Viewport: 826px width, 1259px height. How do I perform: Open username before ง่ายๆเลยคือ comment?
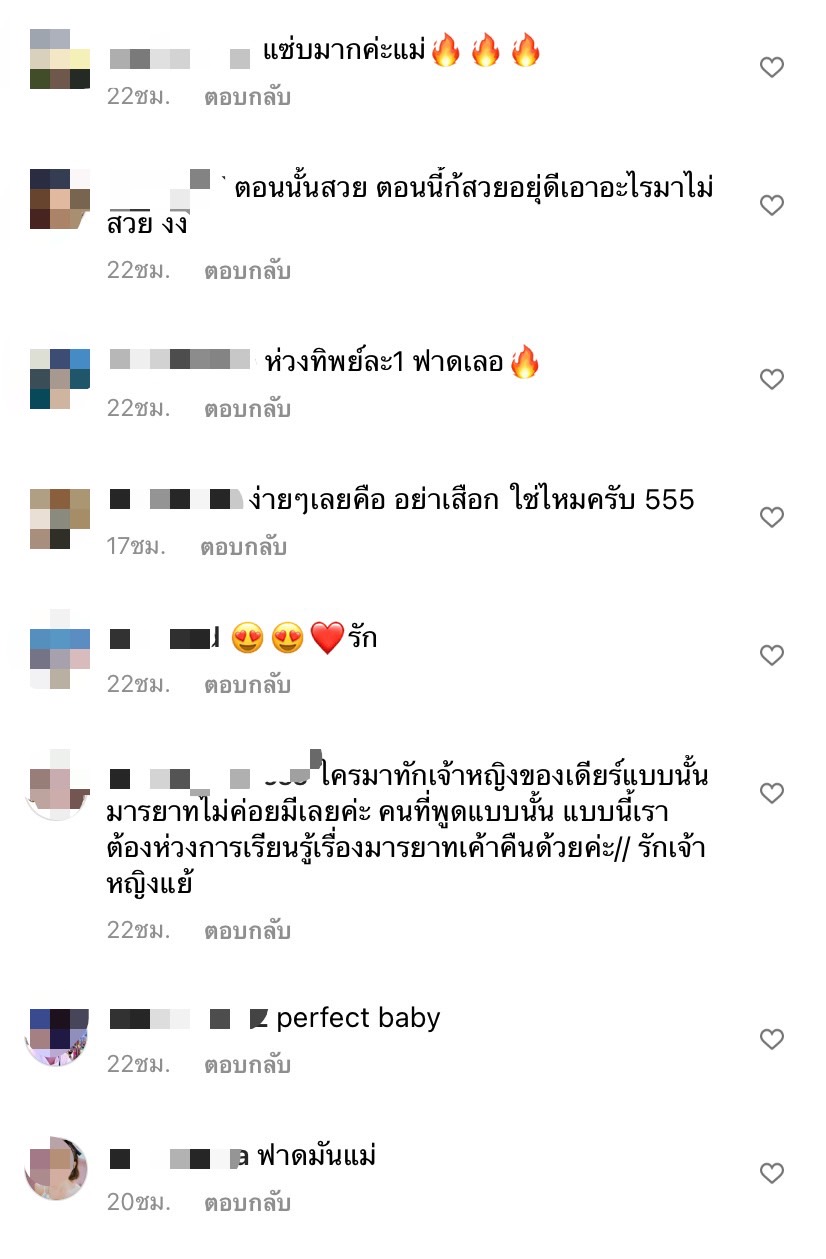tap(176, 499)
